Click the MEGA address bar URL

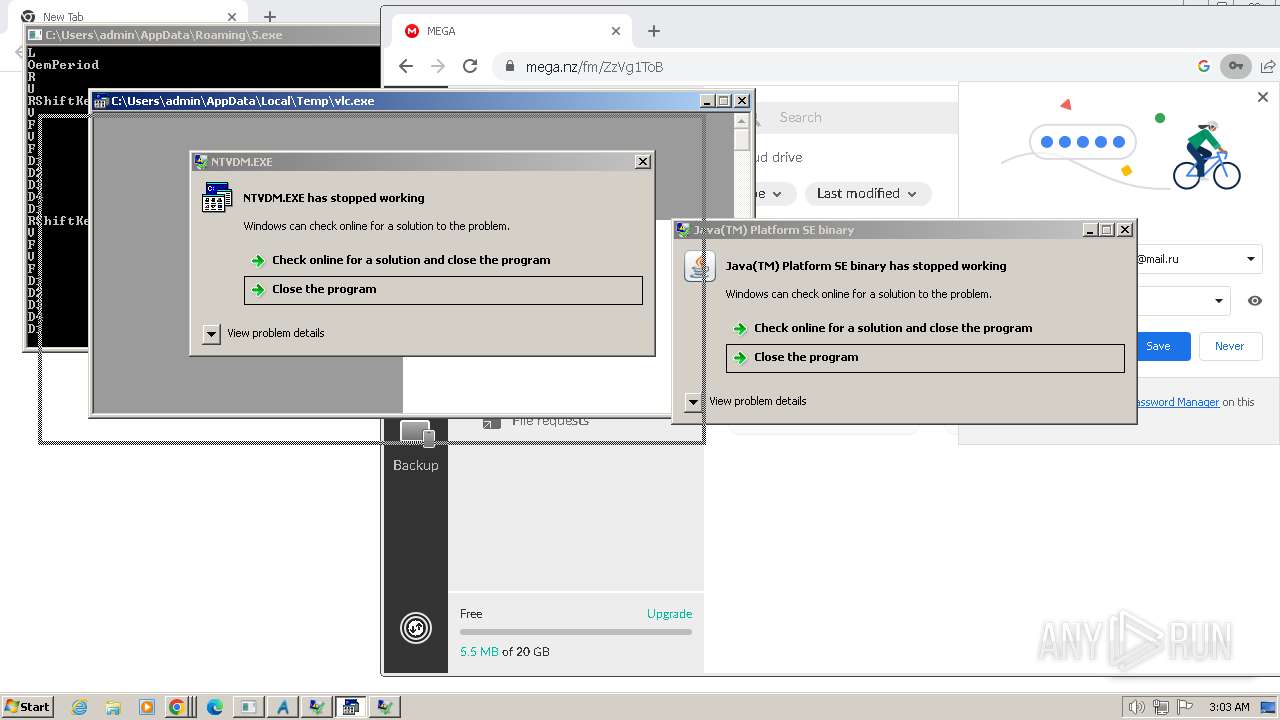tap(596, 67)
